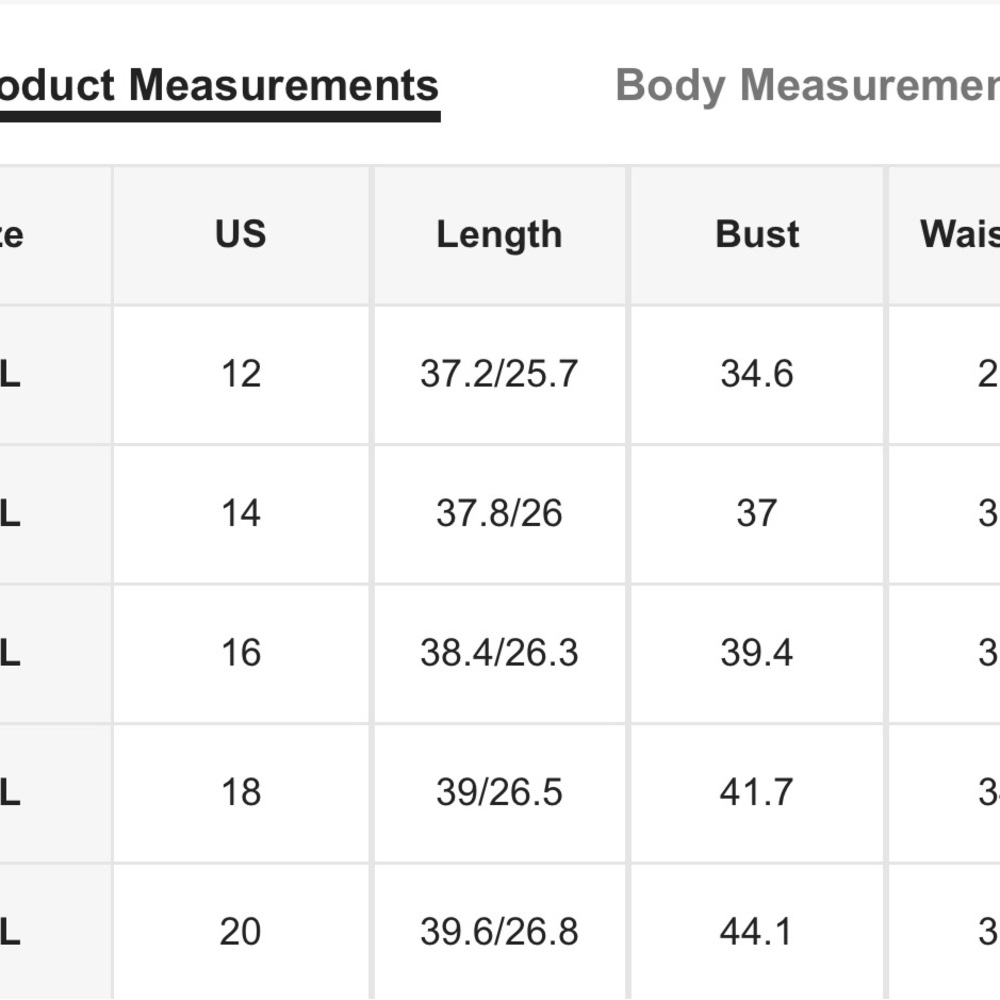Click length value 39/26.5
This screenshot has height=1000, width=1000.
499,793
